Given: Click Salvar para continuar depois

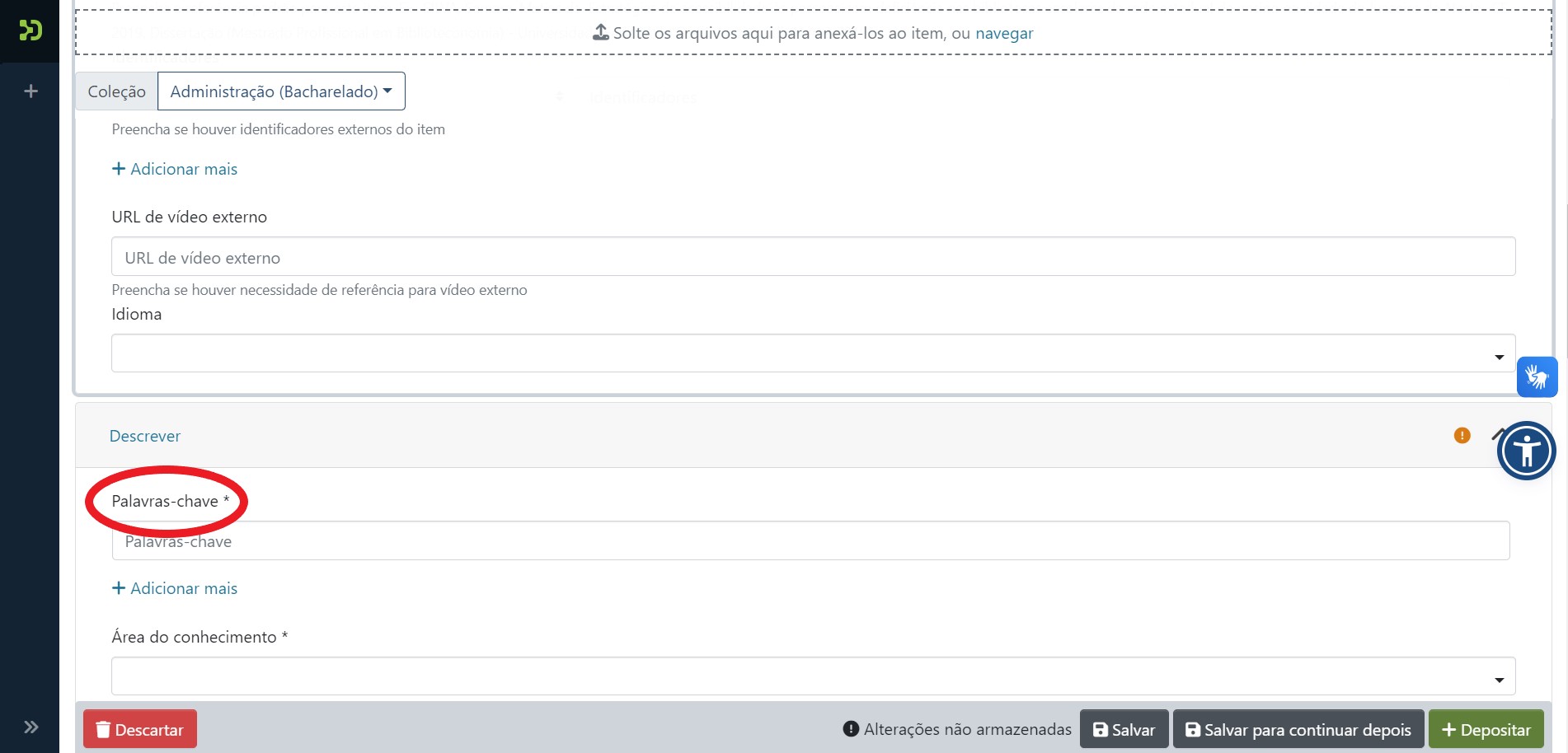Looking at the screenshot, I should (1298, 729).
